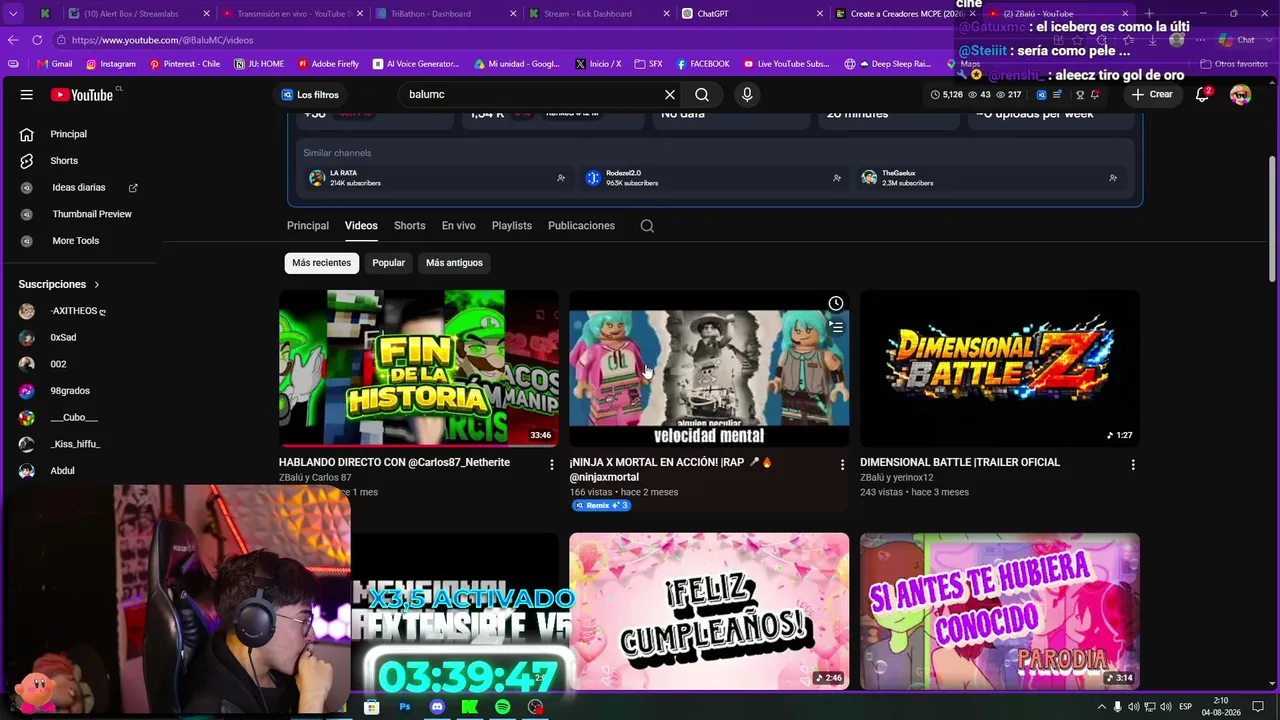
Task: Open Spotify from the taskbar
Action: pyautogui.click(x=502, y=707)
